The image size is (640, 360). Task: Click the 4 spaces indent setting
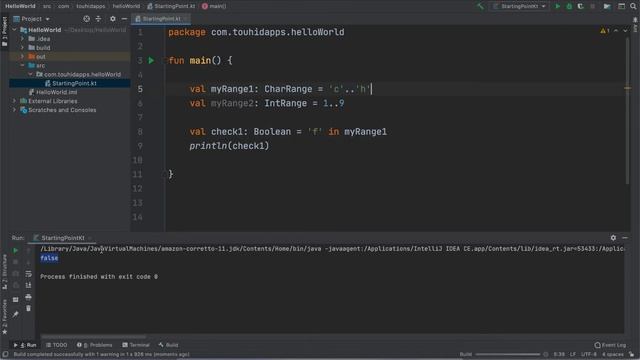point(612,354)
